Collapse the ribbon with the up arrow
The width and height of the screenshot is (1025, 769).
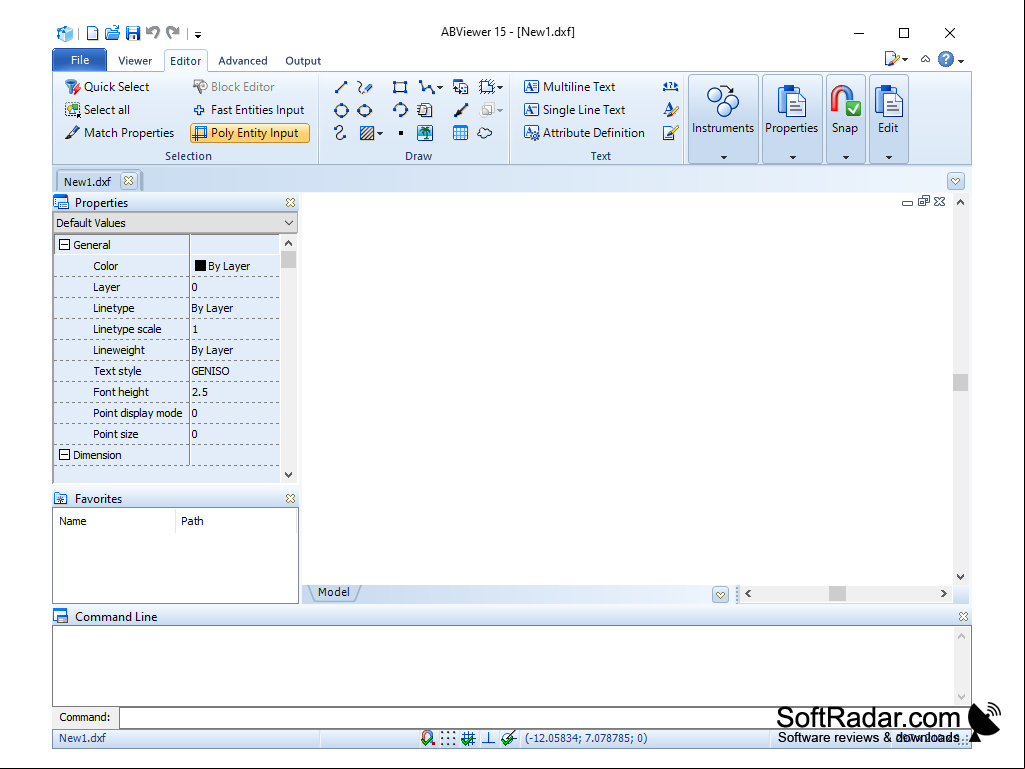click(925, 60)
